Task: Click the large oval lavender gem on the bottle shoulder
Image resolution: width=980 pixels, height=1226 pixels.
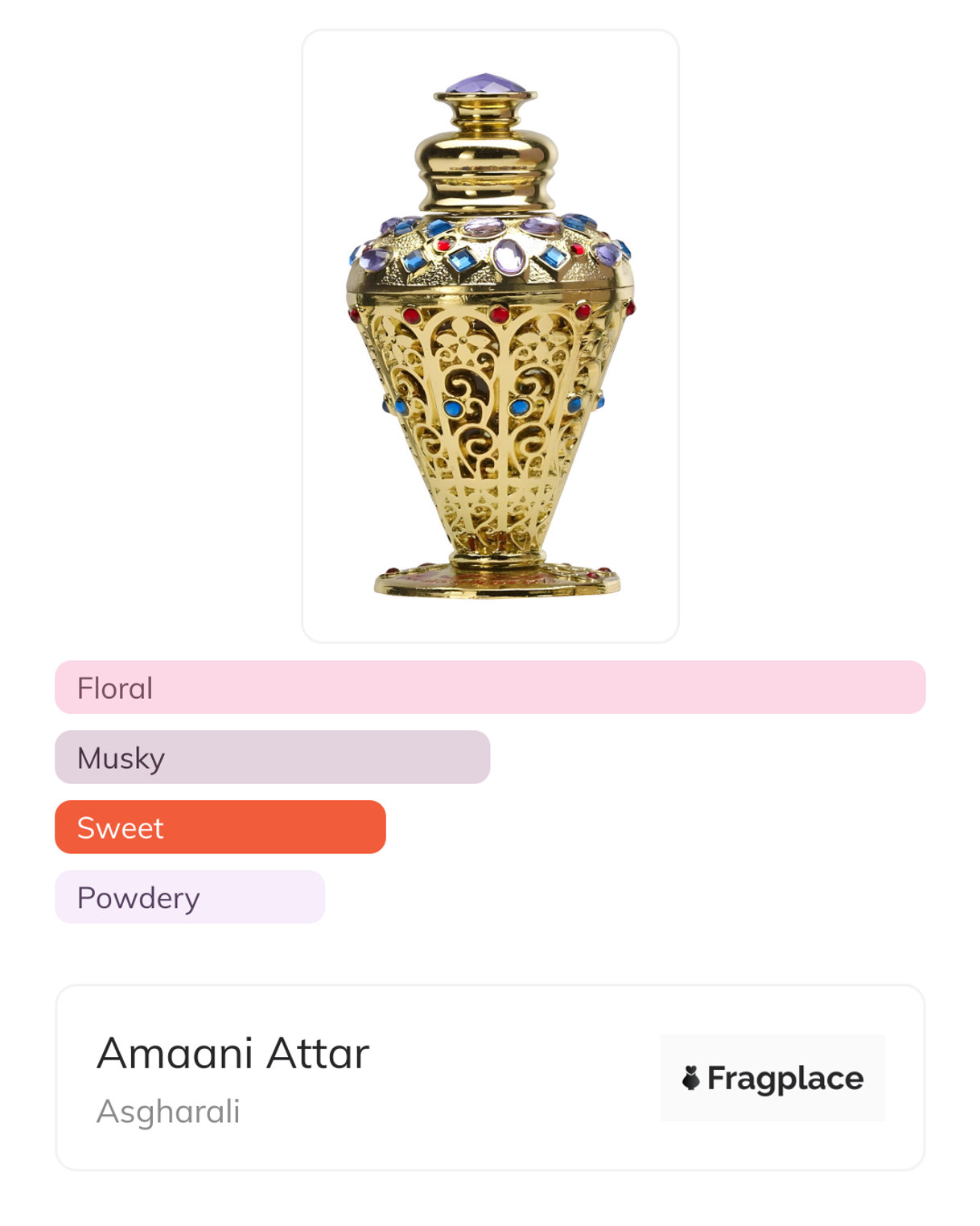Action: [509, 257]
